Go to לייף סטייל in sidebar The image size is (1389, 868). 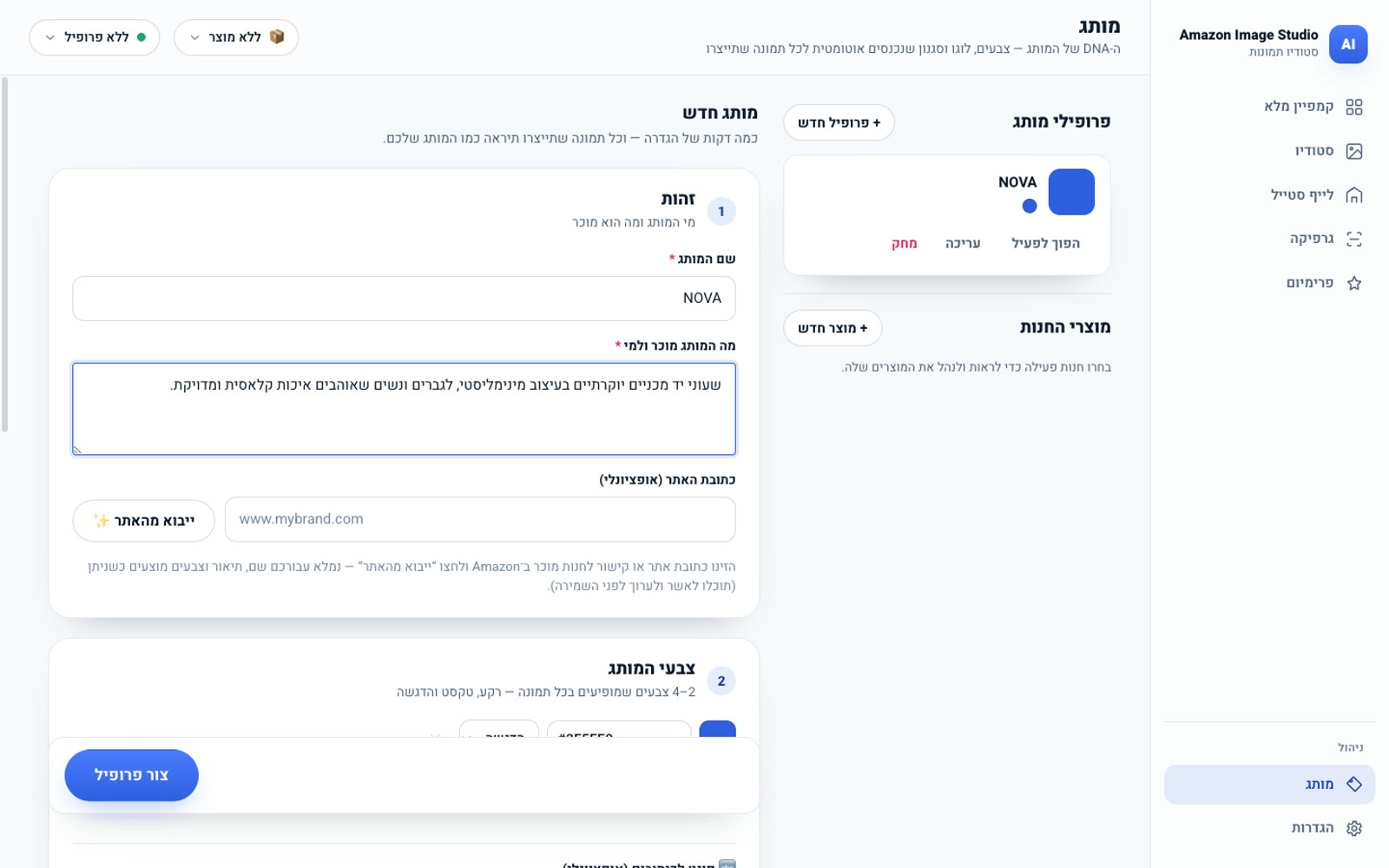coord(1270,195)
